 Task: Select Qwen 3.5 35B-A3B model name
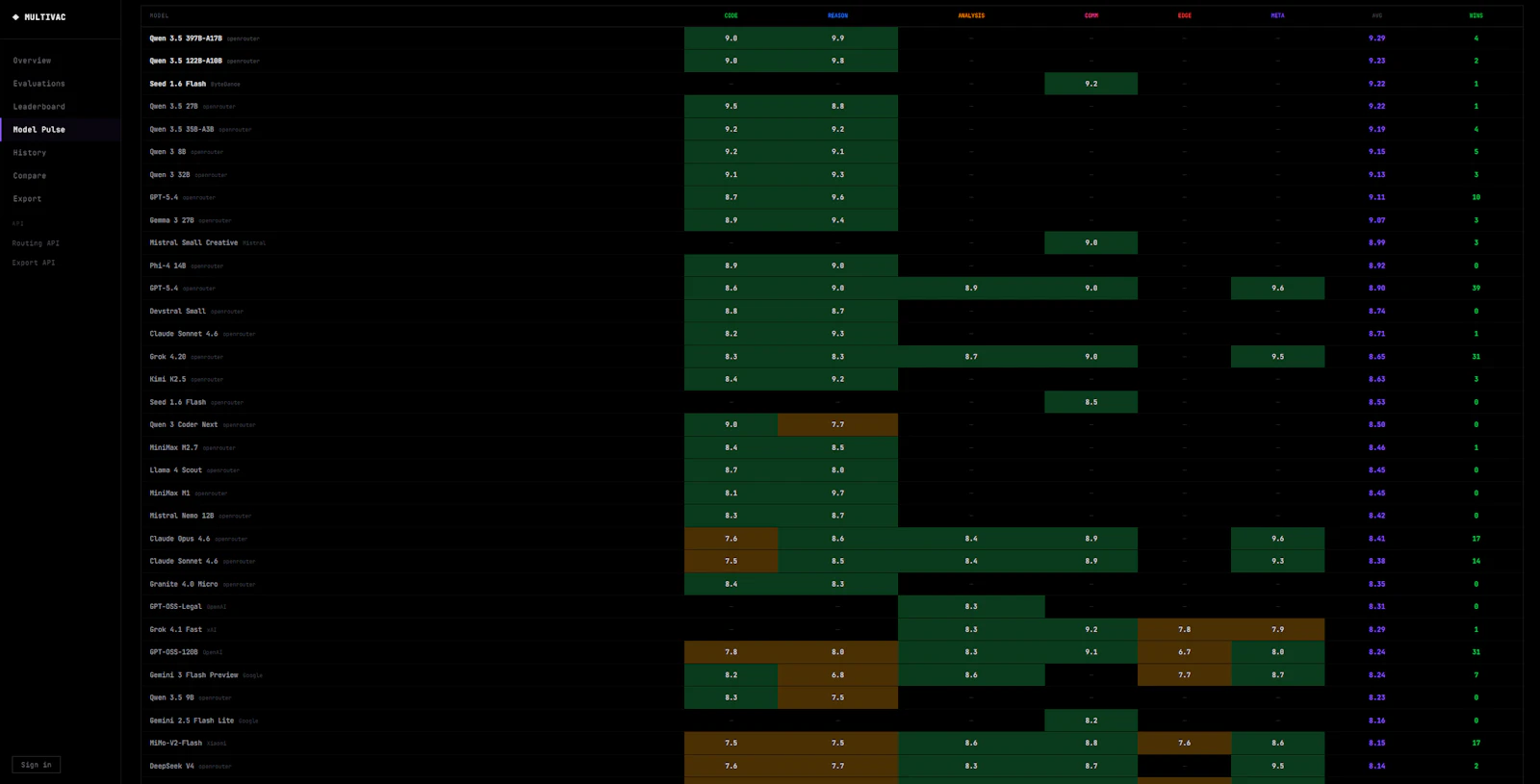(182, 129)
